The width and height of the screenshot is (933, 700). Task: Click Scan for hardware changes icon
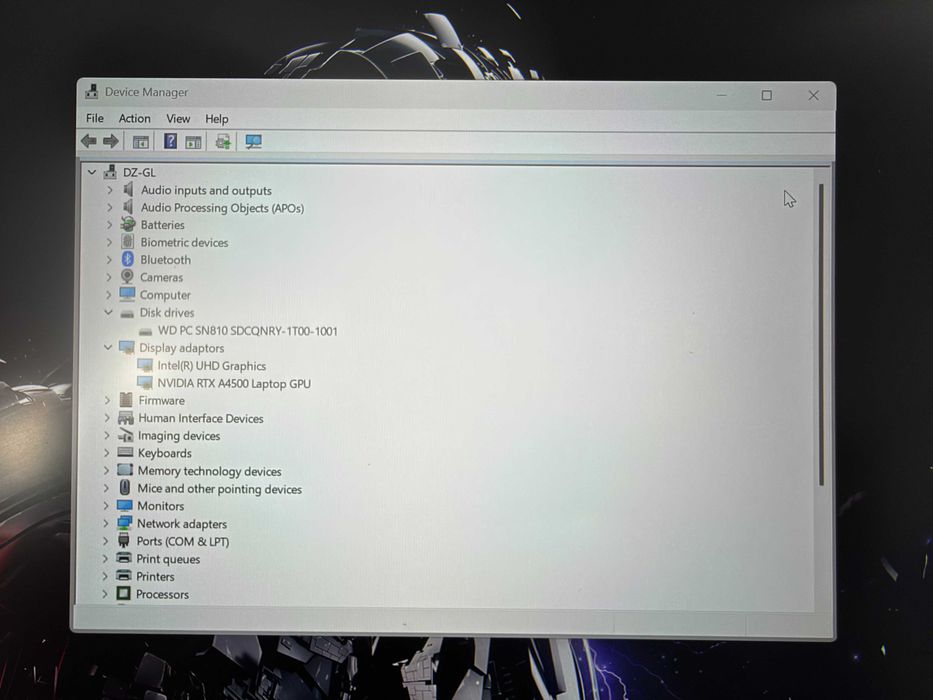point(253,142)
